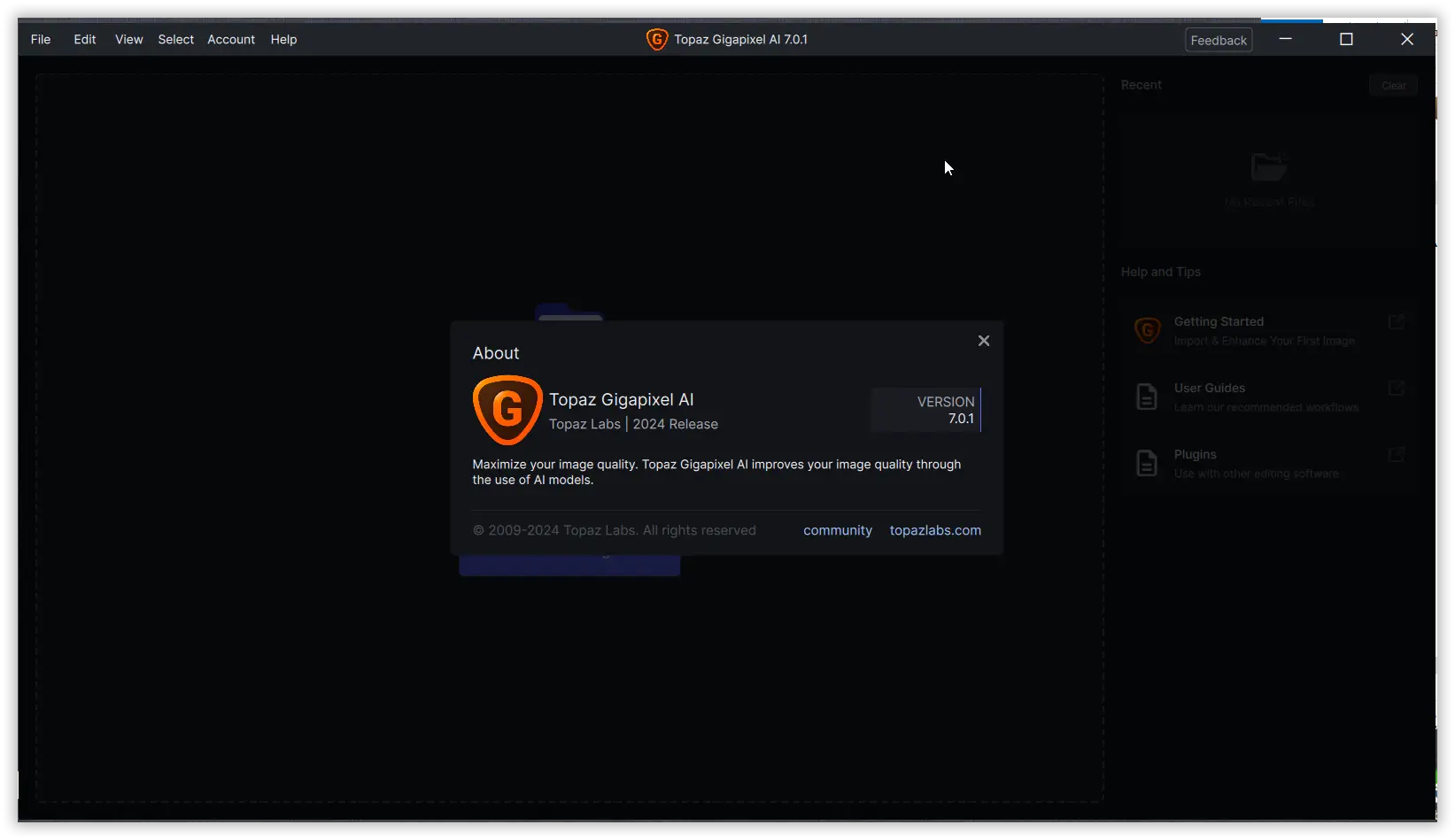Click the Topaz logo in the title bar
The image size is (1455, 840).
click(x=657, y=39)
